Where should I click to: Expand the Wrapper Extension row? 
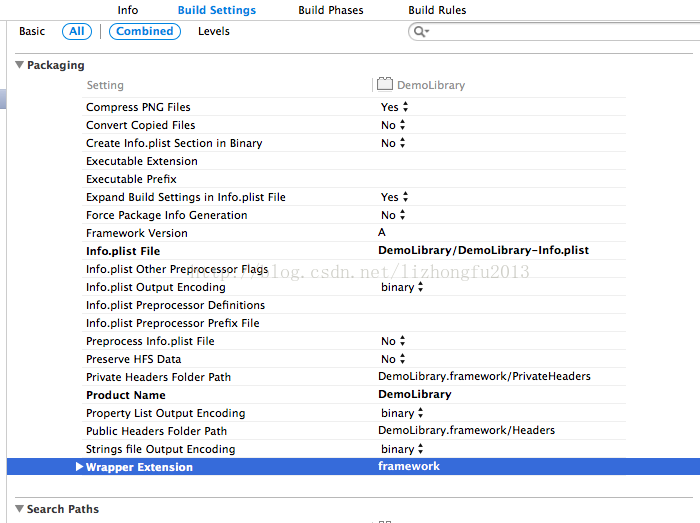[x=79, y=467]
